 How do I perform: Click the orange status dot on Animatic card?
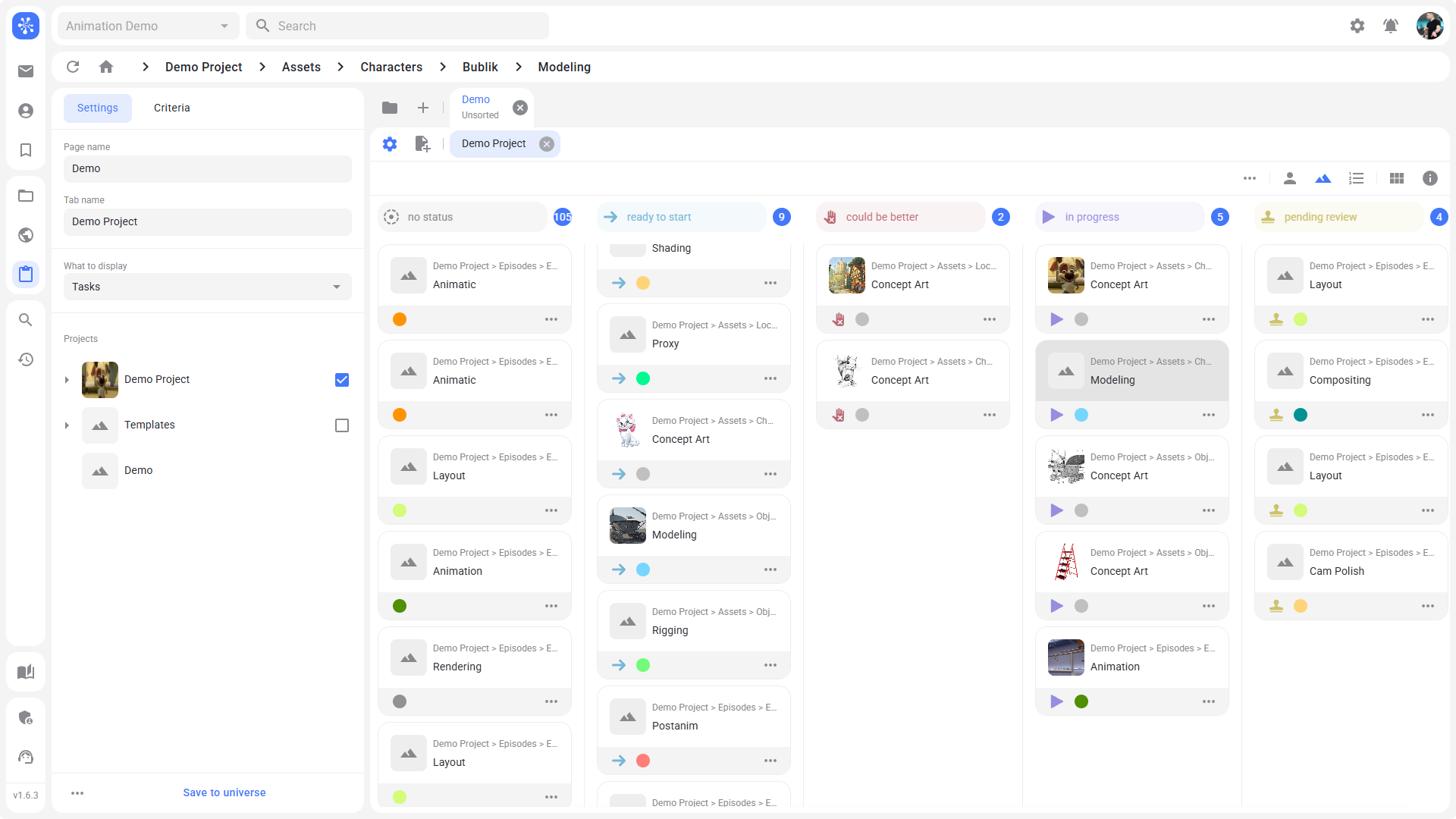(400, 319)
